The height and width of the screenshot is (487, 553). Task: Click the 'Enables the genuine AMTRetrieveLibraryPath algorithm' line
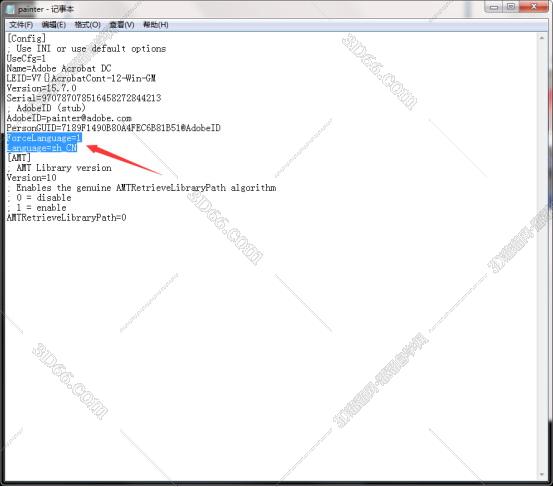[x=141, y=188]
